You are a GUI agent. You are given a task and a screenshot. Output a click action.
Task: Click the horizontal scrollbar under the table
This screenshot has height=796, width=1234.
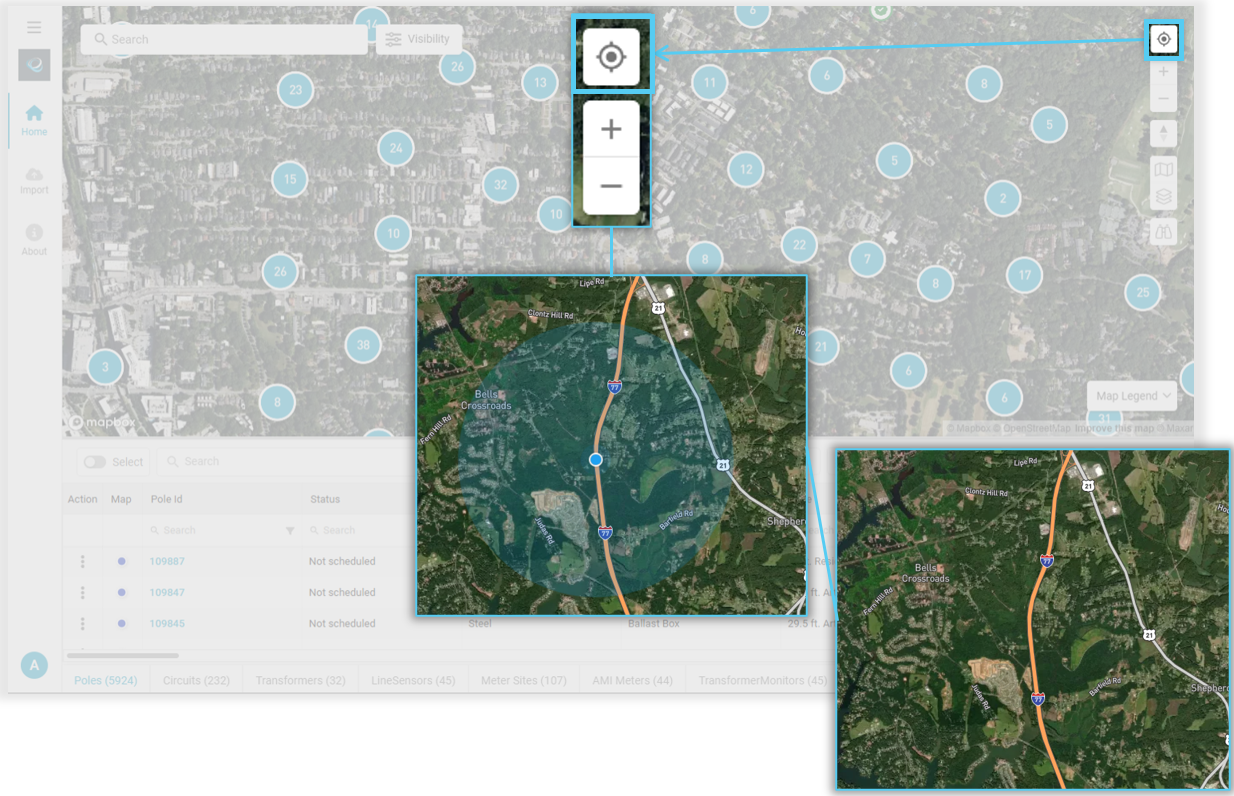[122, 655]
